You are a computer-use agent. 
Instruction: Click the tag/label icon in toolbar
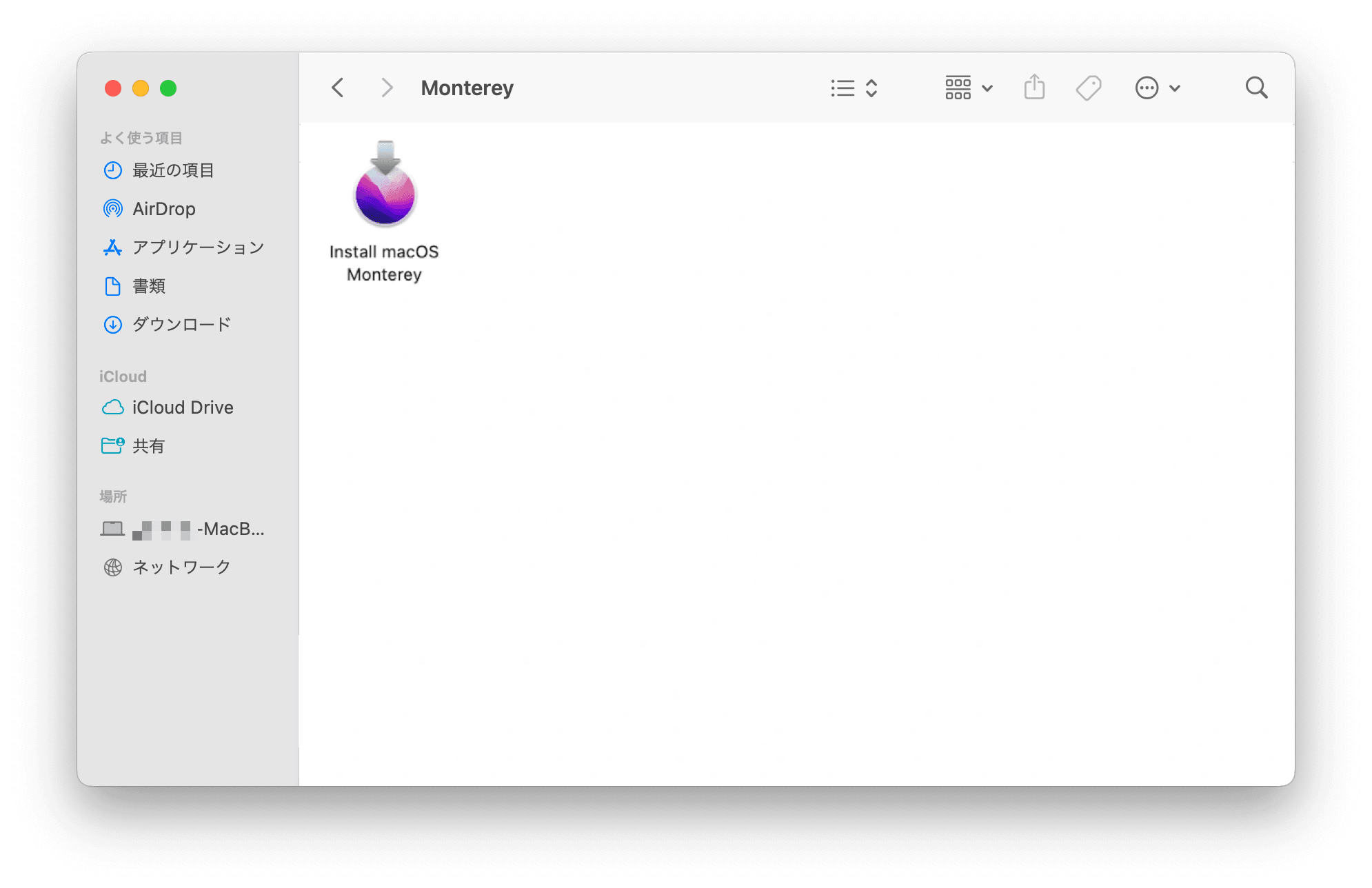pyautogui.click(x=1090, y=87)
